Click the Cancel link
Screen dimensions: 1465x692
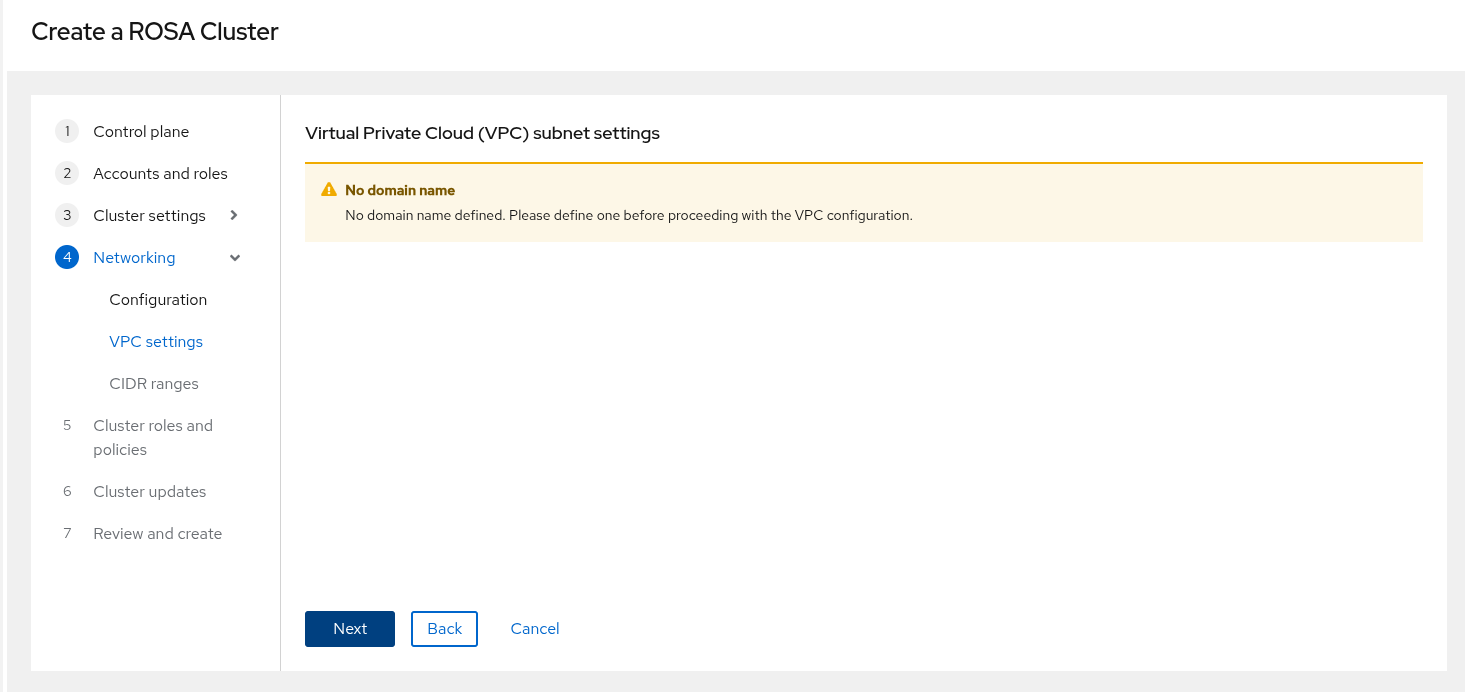(x=535, y=629)
